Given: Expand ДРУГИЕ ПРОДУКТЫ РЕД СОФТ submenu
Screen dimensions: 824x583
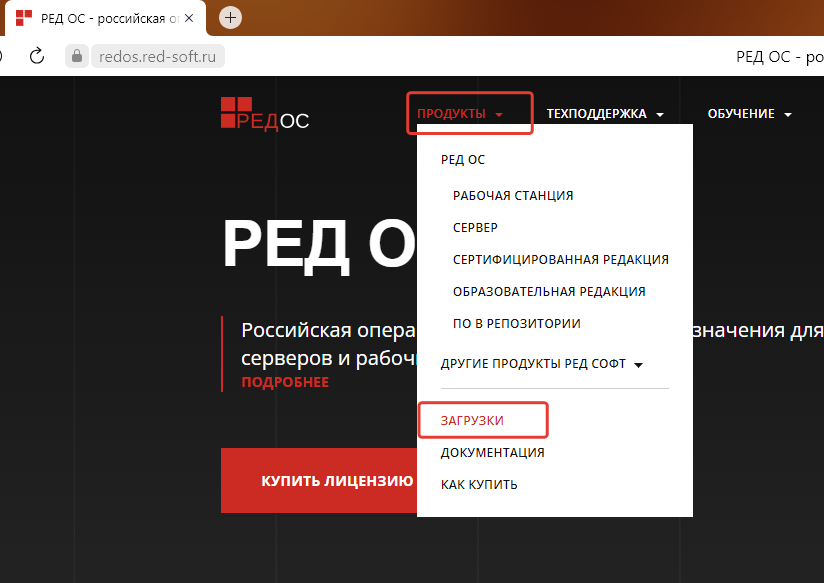Looking at the screenshot, I should click(x=542, y=364).
